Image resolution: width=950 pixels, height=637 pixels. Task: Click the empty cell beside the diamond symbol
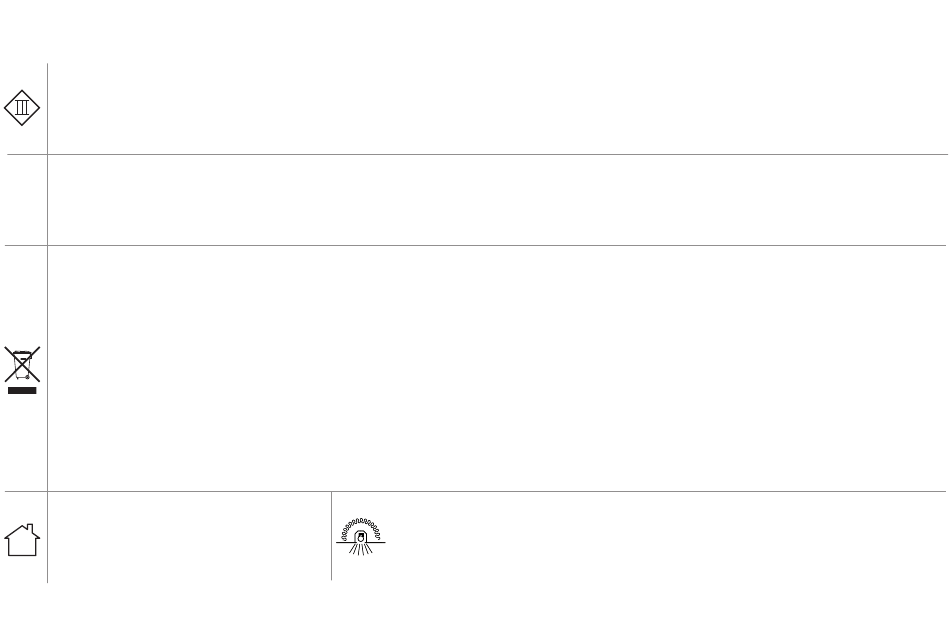pos(497,109)
